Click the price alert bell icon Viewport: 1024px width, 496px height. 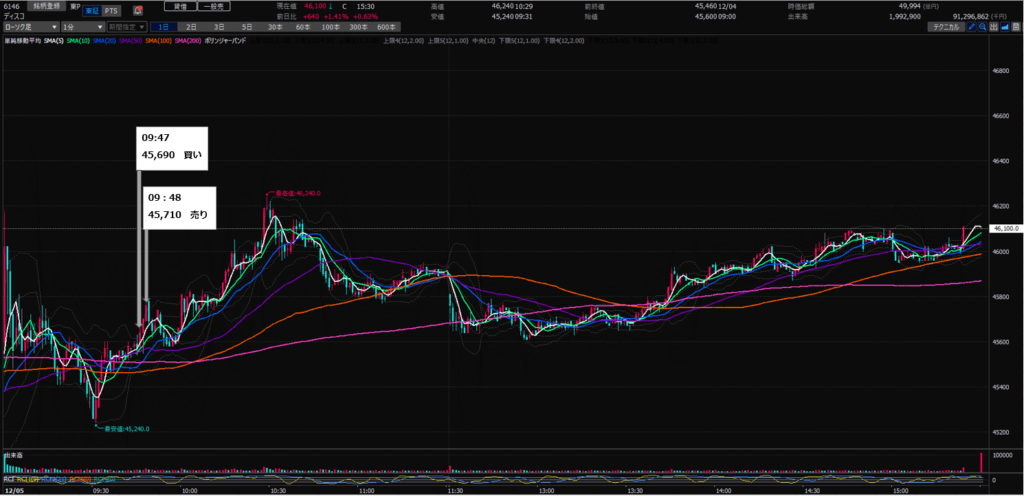[138, 9]
